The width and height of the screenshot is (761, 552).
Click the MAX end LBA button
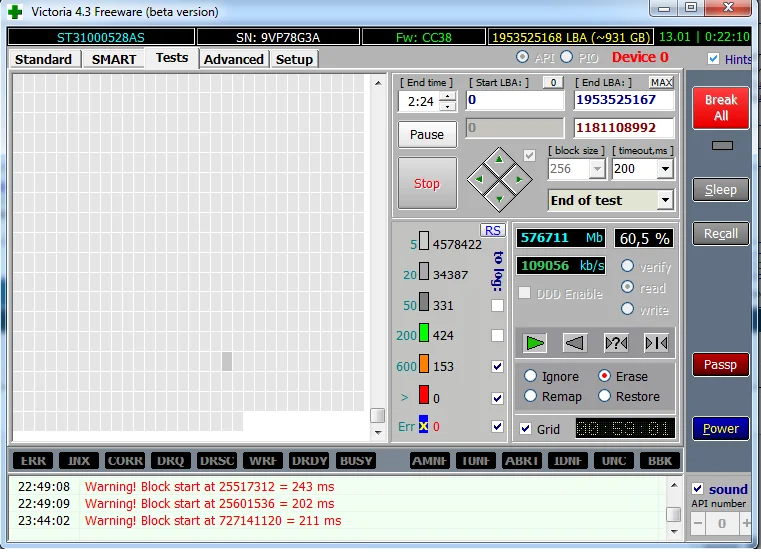point(661,82)
